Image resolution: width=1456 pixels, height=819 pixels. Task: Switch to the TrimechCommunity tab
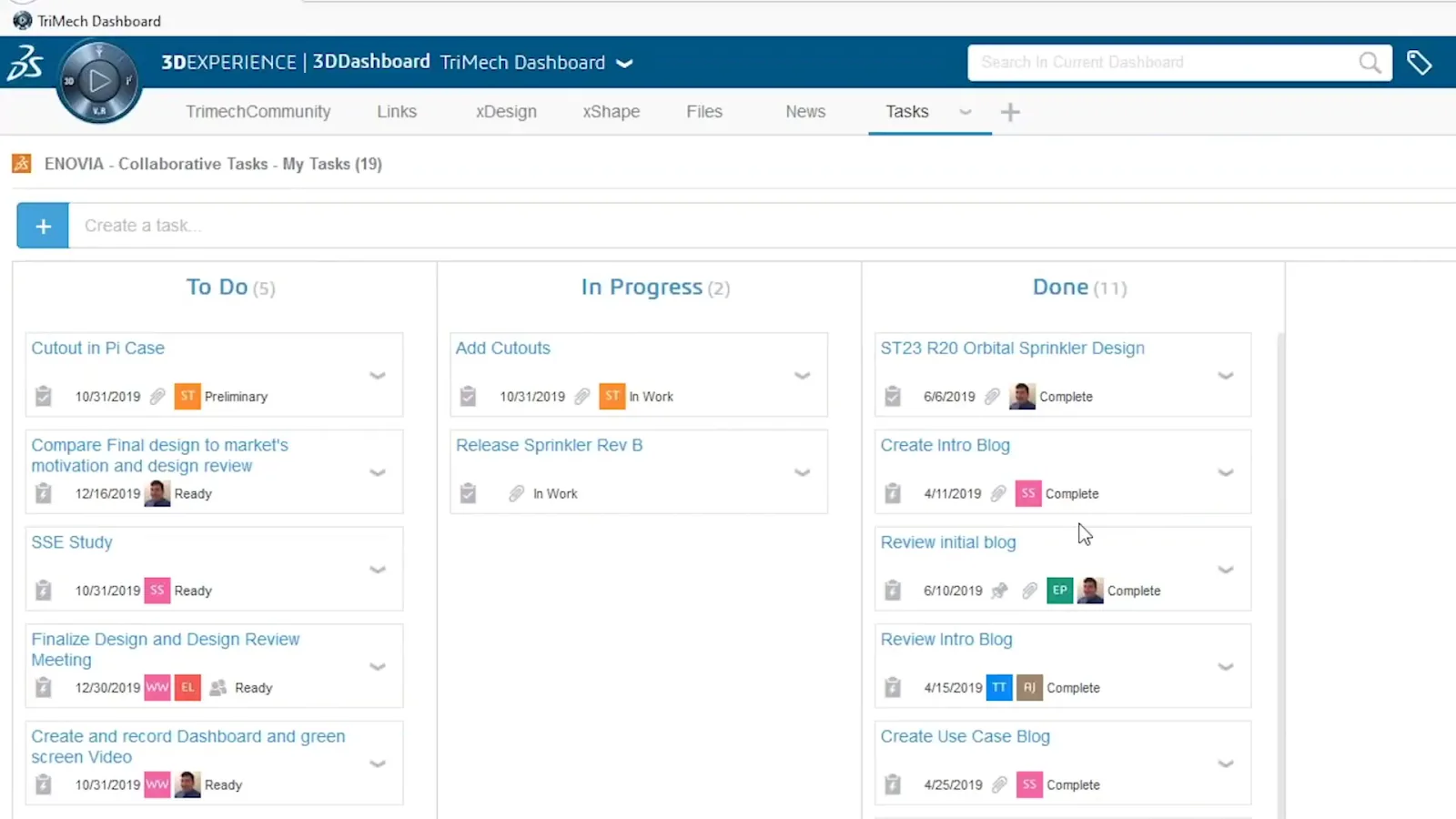coord(258,112)
